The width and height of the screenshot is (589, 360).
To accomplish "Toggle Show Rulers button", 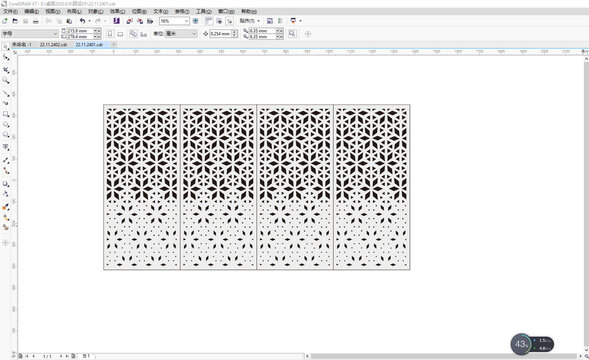I will click(209, 21).
